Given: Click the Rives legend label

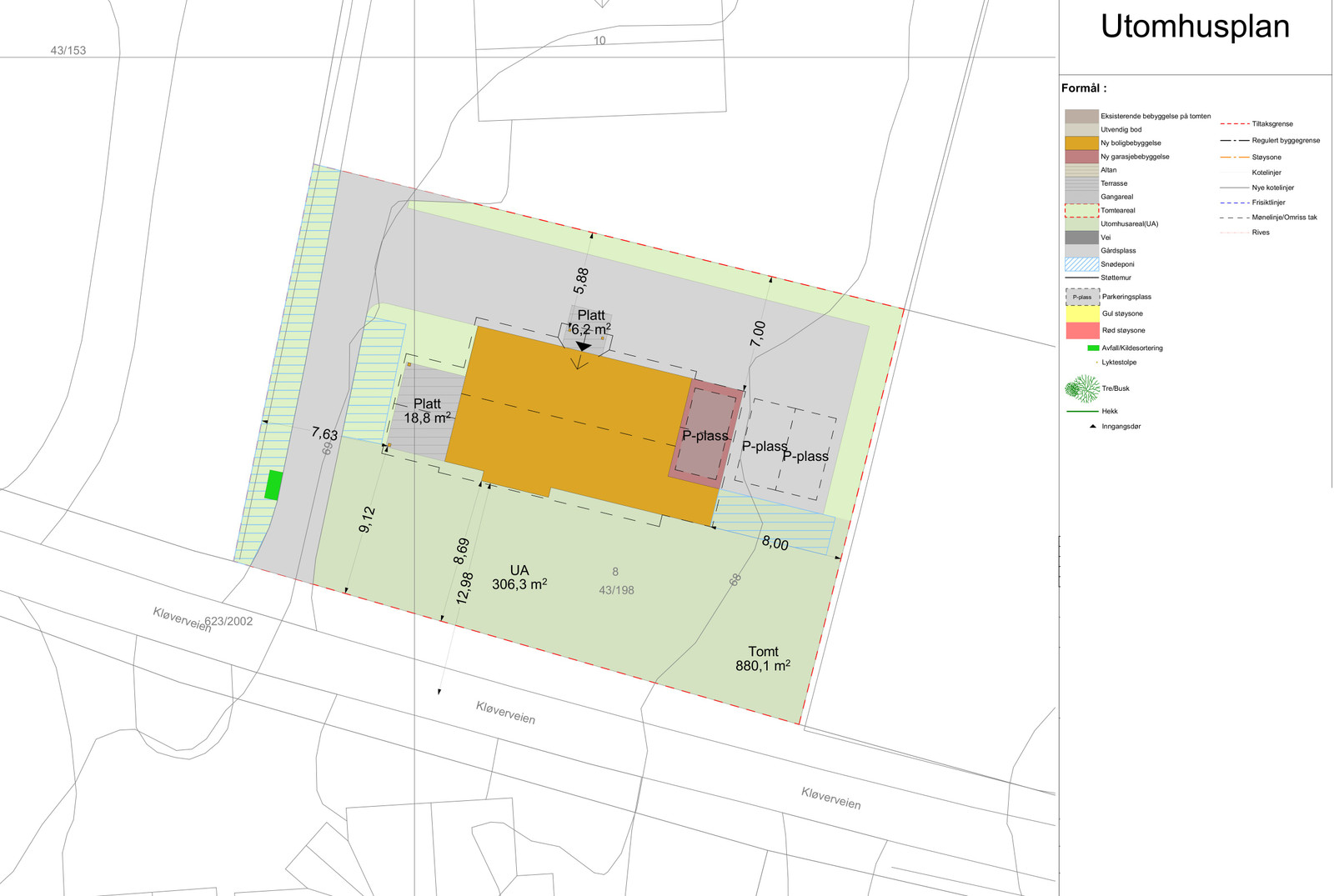Looking at the screenshot, I should (x=1261, y=233).
